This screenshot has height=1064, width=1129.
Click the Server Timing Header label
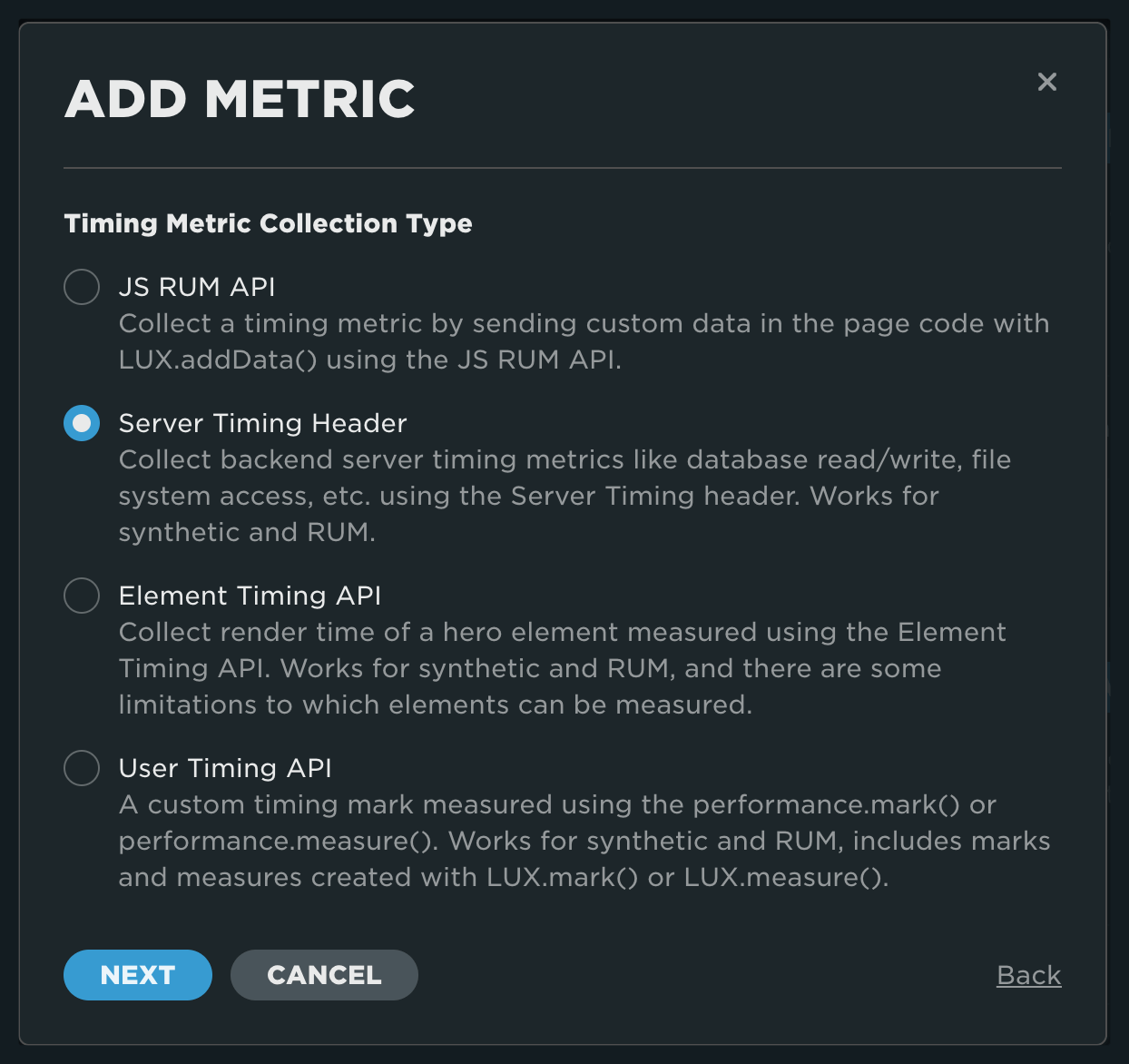[262, 423]
